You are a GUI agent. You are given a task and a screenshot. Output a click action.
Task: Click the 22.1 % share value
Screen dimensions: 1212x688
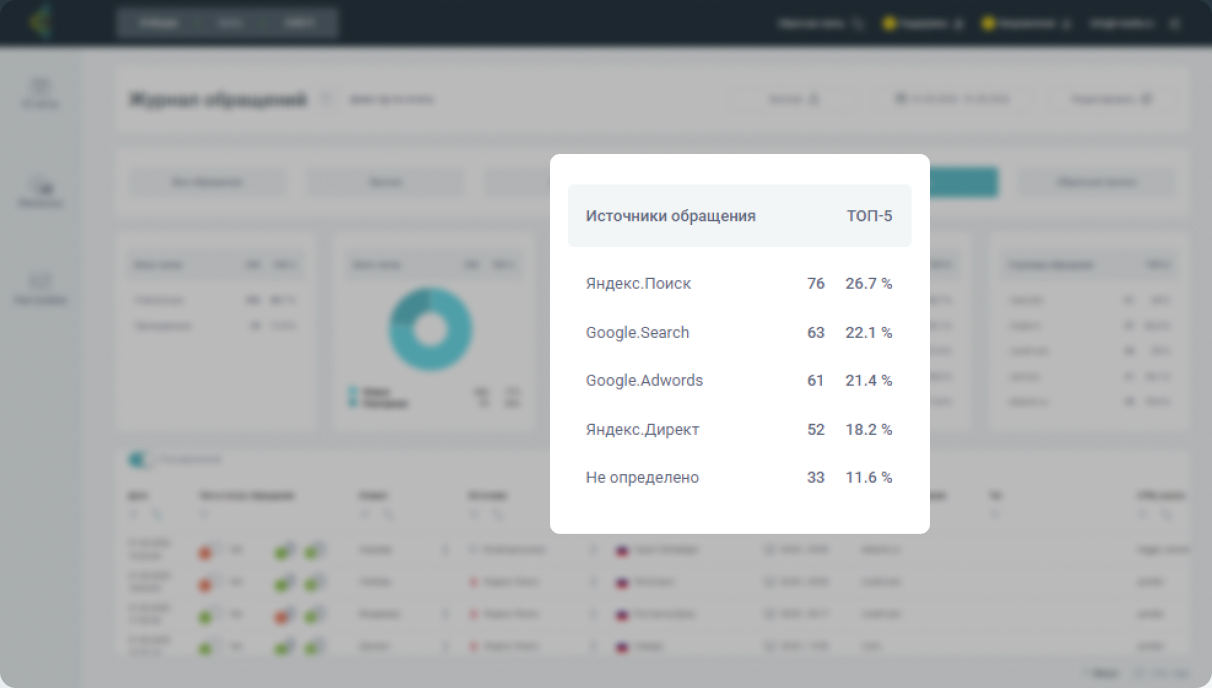(869, 333)
